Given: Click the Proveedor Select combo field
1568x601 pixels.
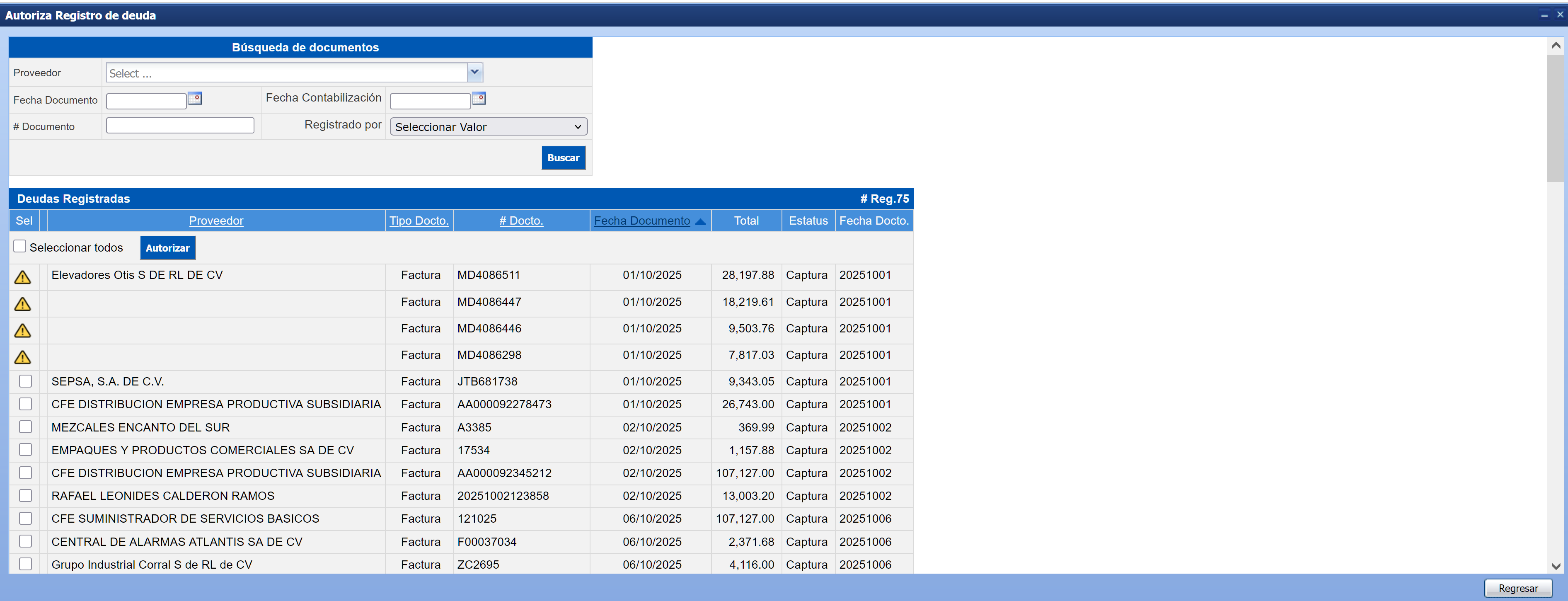Looking at the screenshot, I should click(286, 73).
